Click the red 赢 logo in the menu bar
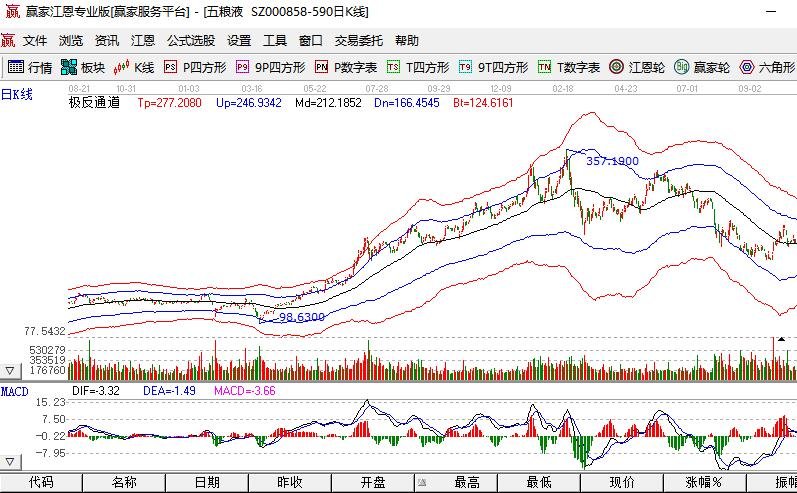797x493 pixels. point(8,40)
